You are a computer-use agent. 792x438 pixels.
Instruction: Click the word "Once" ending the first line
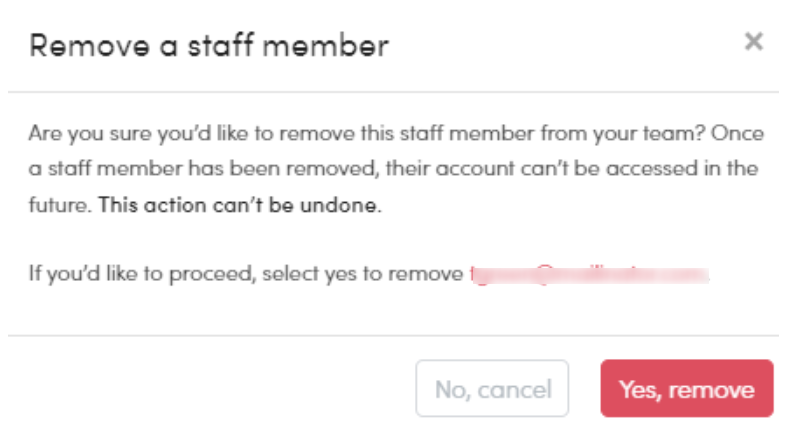[736, 133]
